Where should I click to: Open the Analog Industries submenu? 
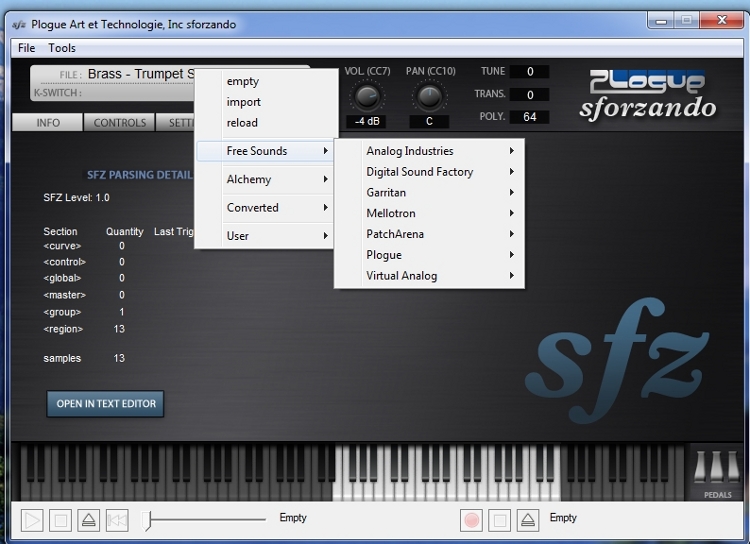tap(429, 151)
